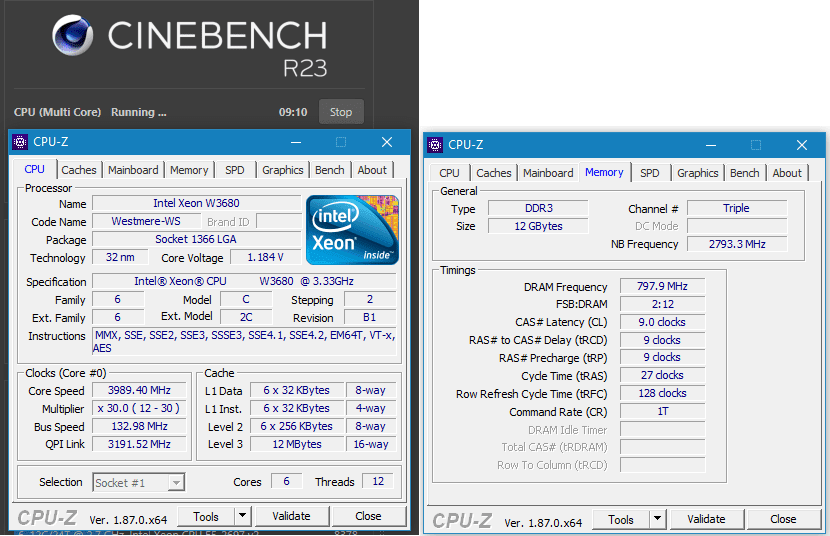Viewport: 830px width, 536px height.
Task: Click bus speed value 132.98 MHz
Action: [139, 426]
